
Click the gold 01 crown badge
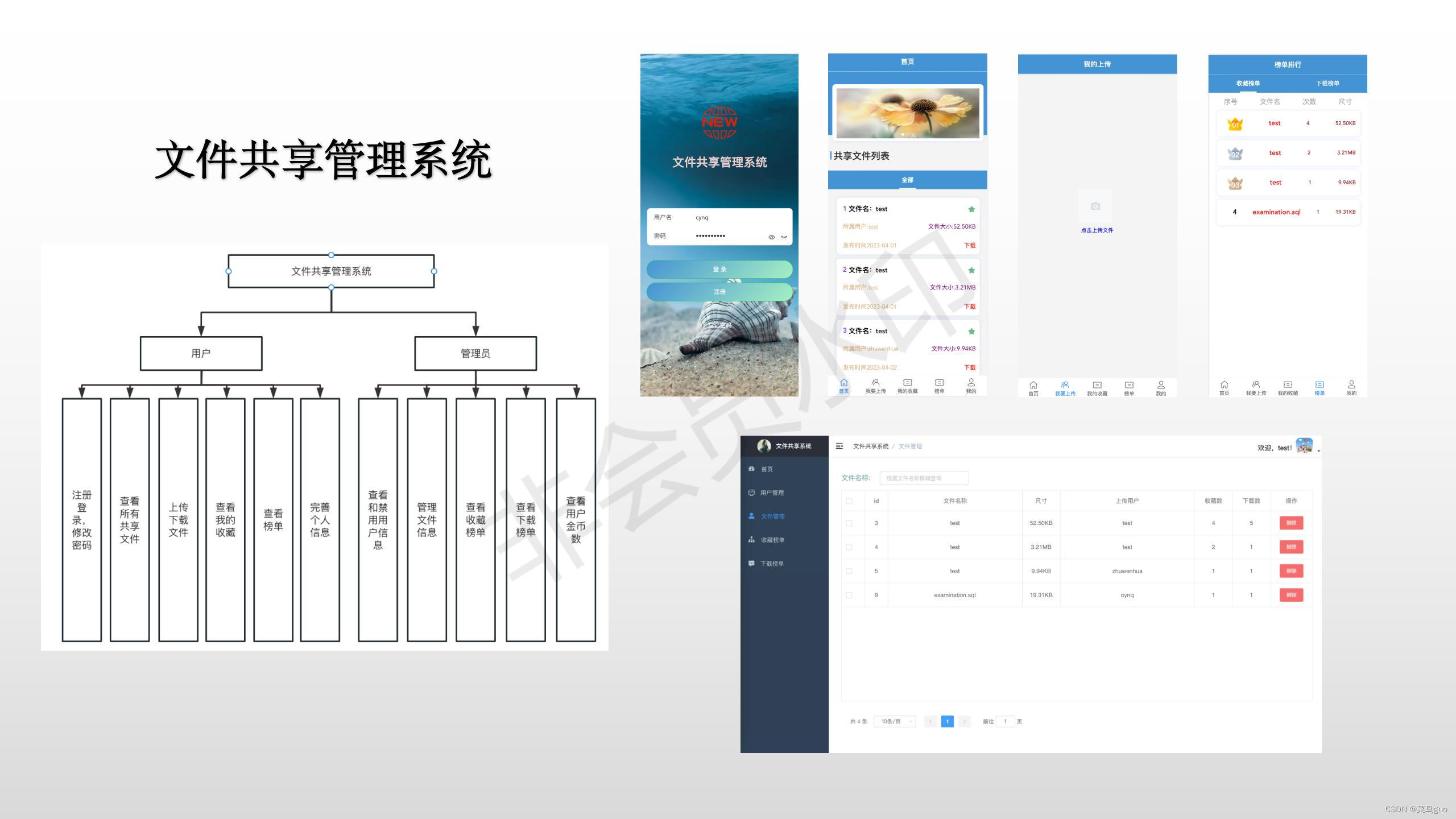pos(1235,124)
